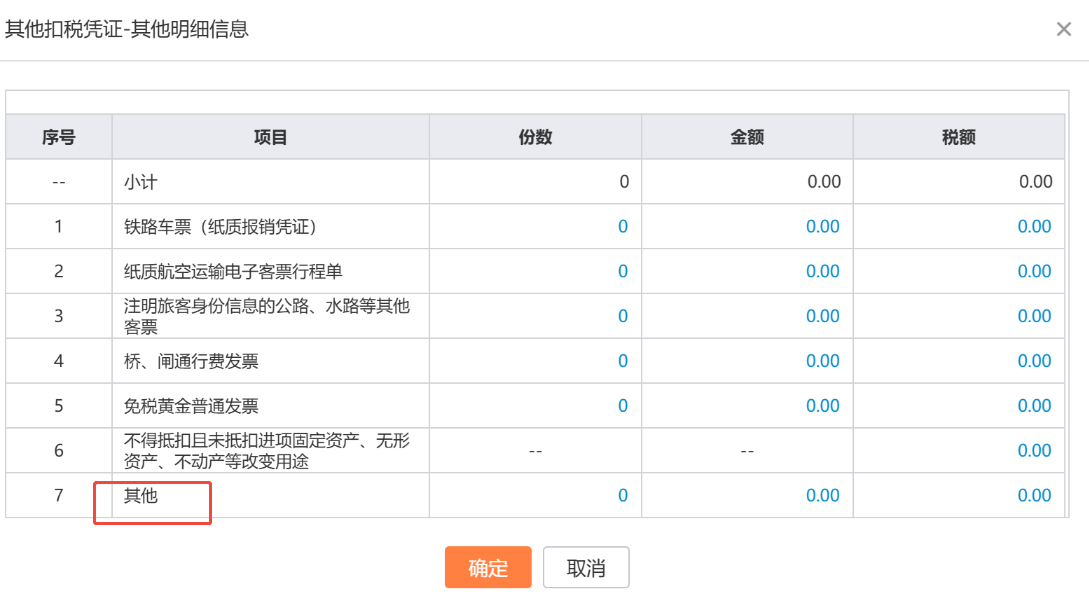This screenshot has height=592, width=1089.
Task: Click the 项目 column header
Action: click(270, 138)
